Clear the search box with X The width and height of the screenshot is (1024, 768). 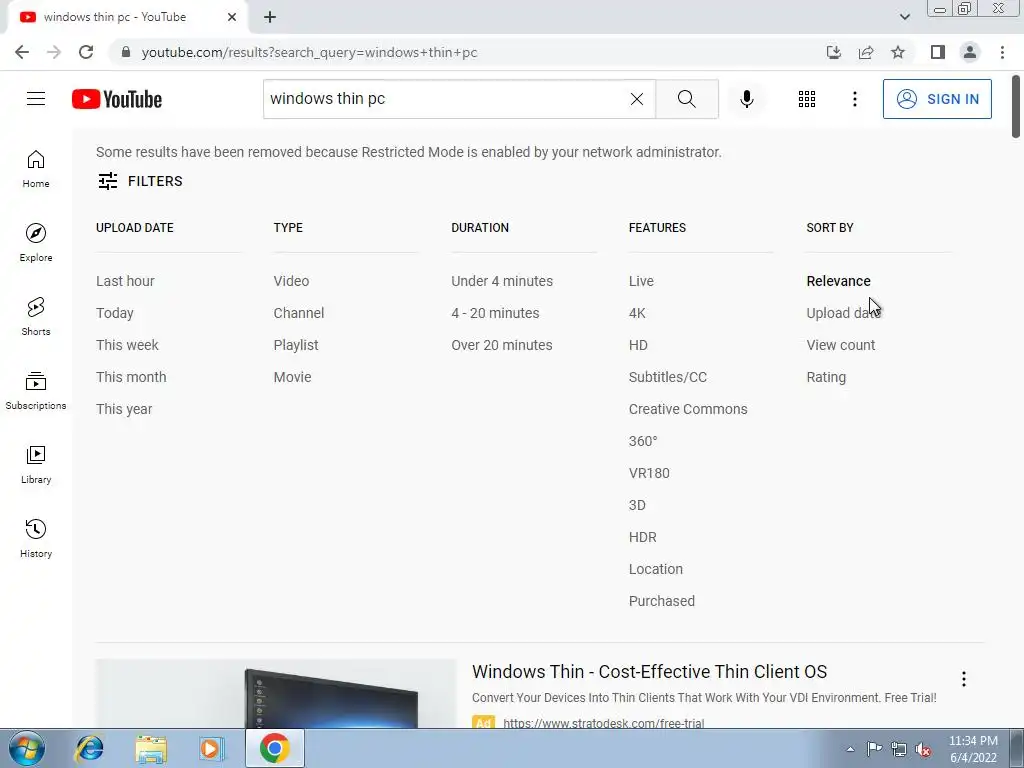pos(637,99)
